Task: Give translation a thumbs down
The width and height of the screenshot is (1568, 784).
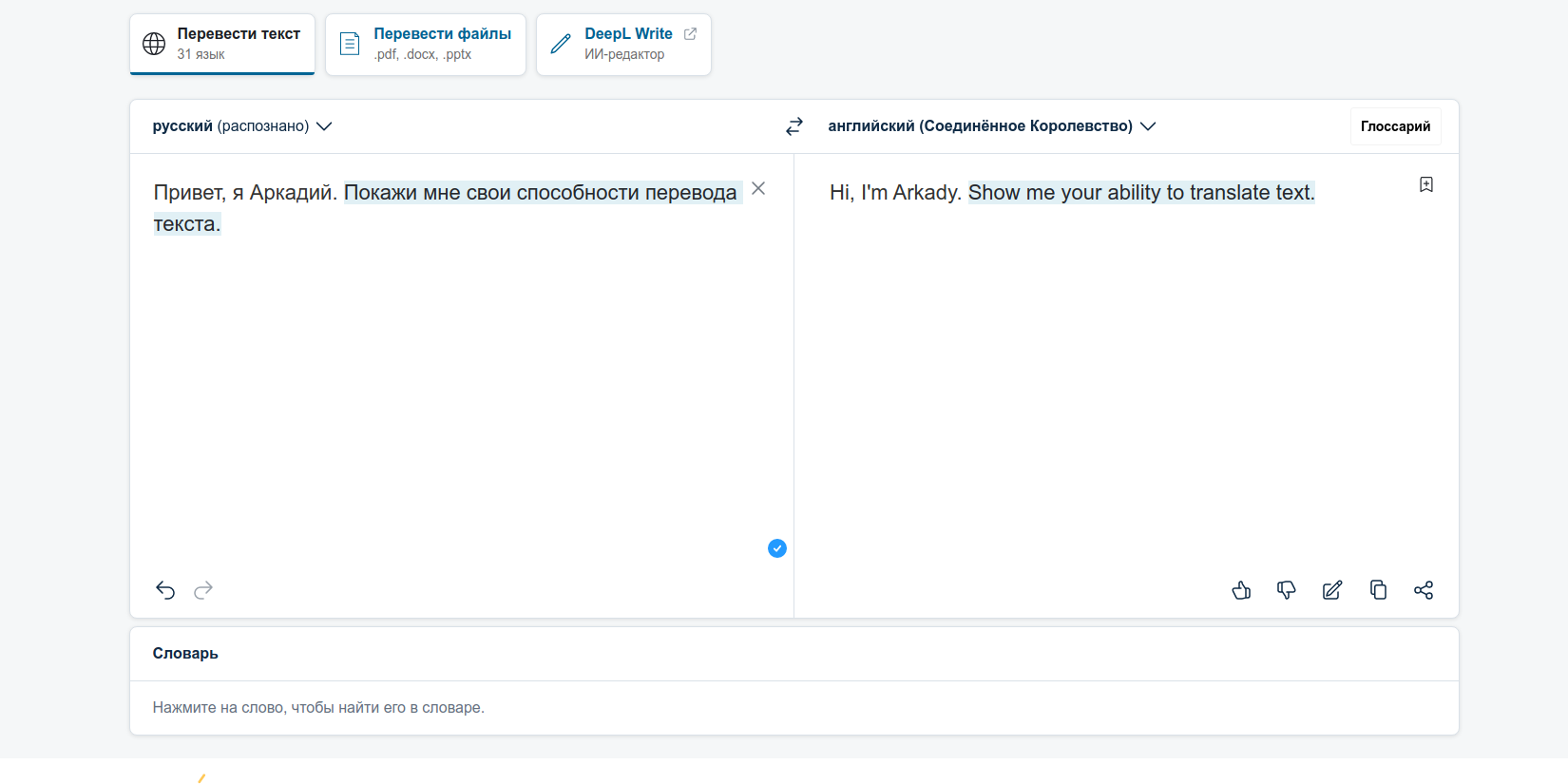Action: 1287,590
